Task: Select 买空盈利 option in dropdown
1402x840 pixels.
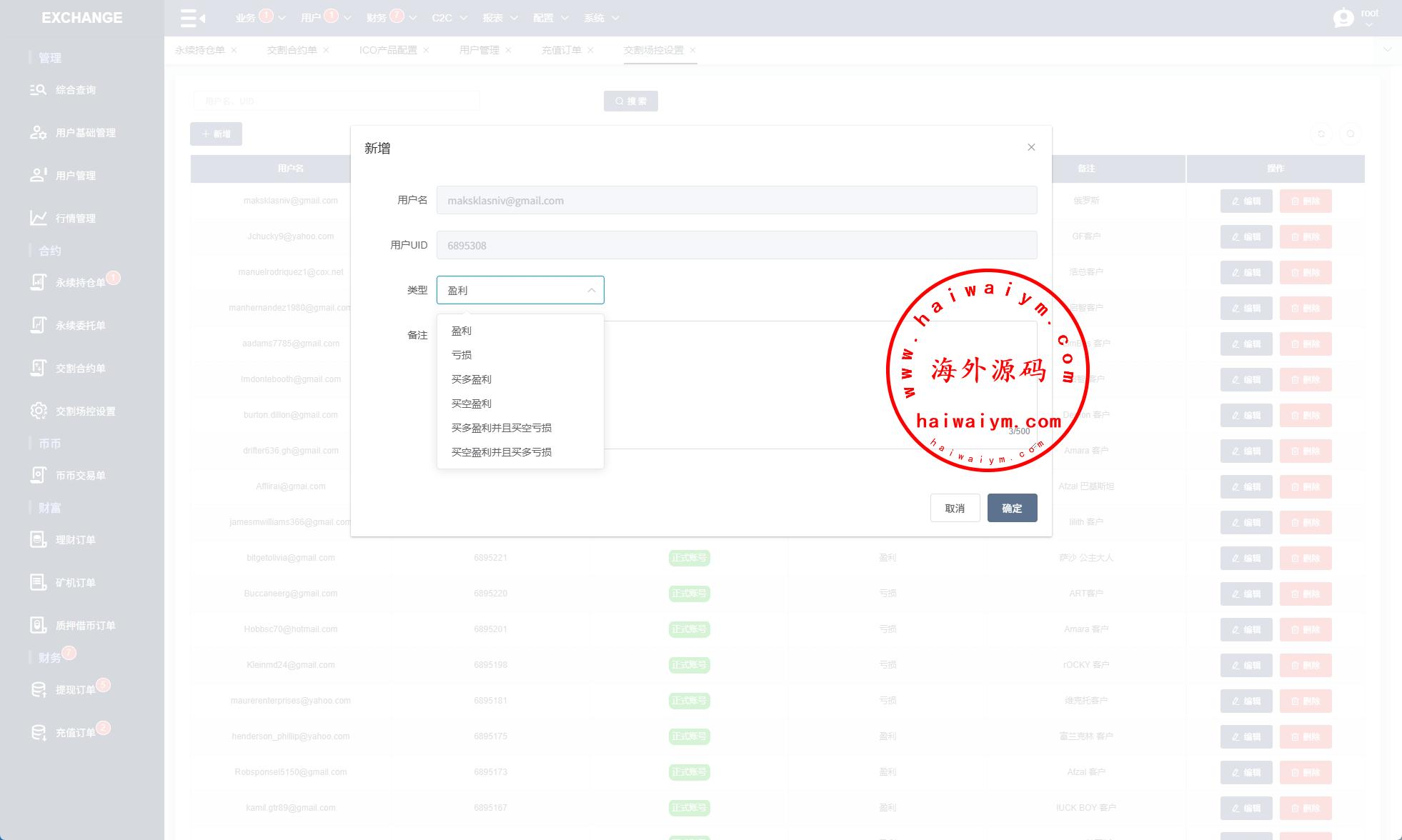Action: [472, 404]
